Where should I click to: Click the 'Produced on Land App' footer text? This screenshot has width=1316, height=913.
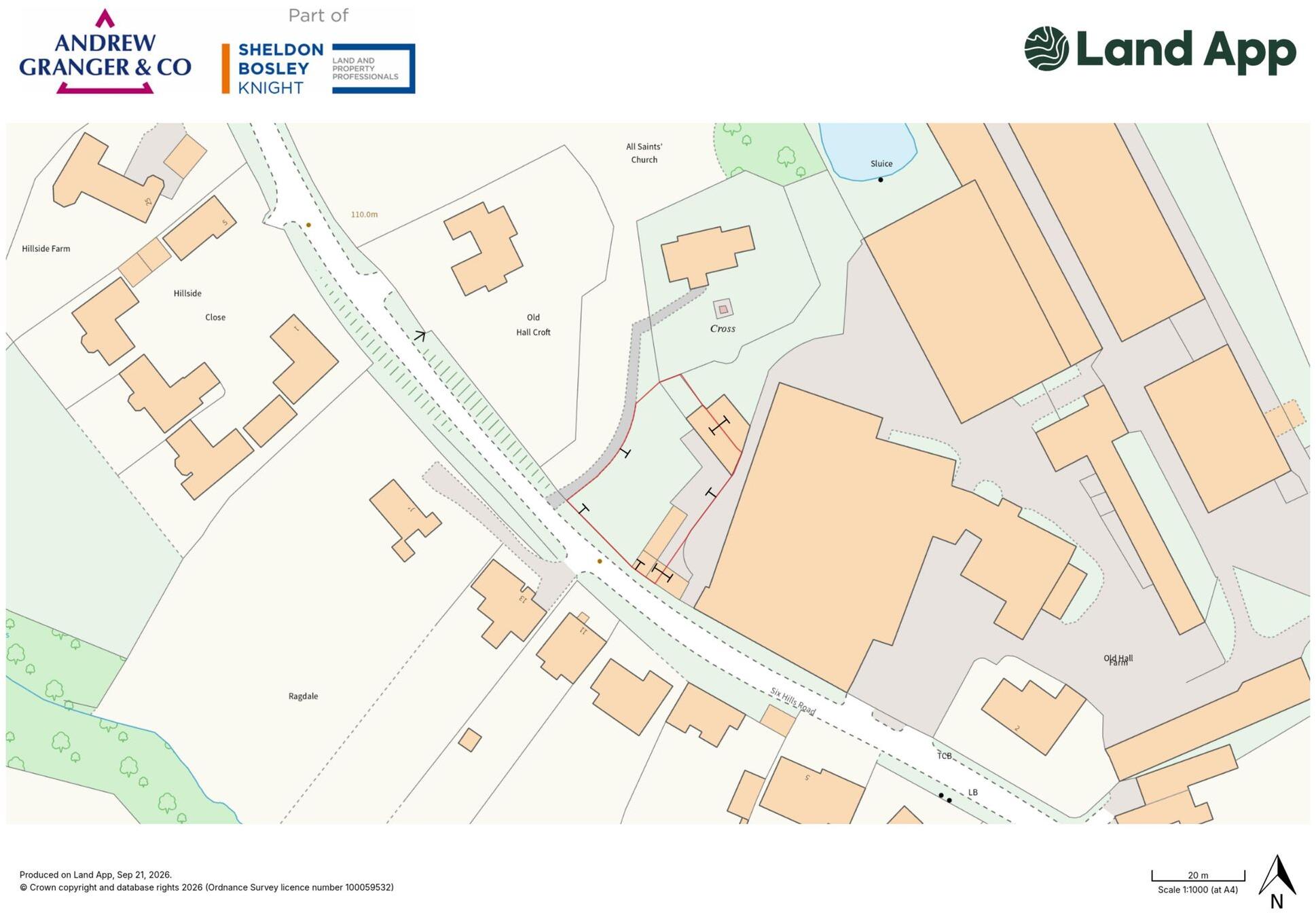[96, 875]
